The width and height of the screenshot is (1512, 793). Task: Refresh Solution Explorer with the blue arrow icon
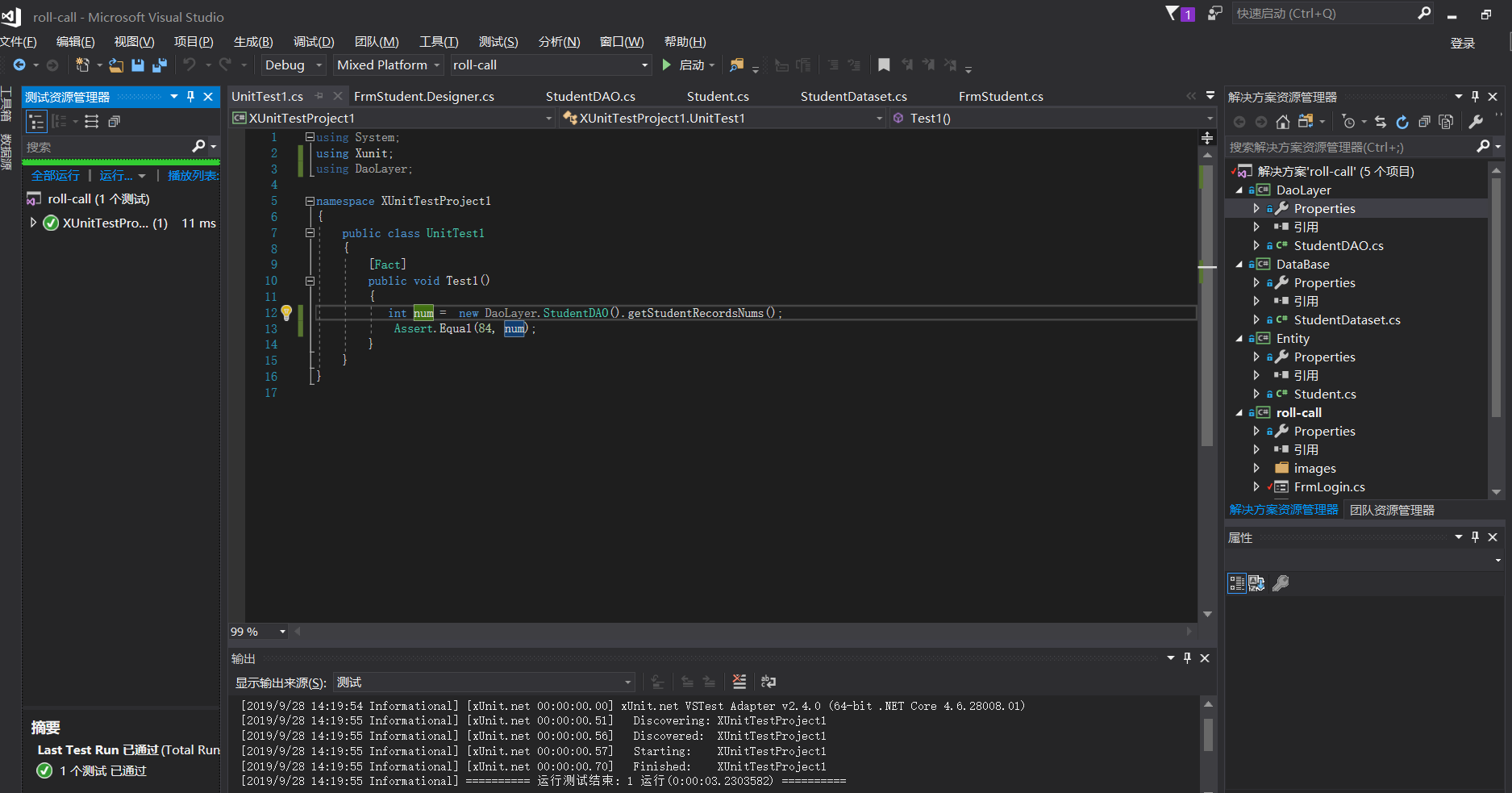click(1402, 122)
